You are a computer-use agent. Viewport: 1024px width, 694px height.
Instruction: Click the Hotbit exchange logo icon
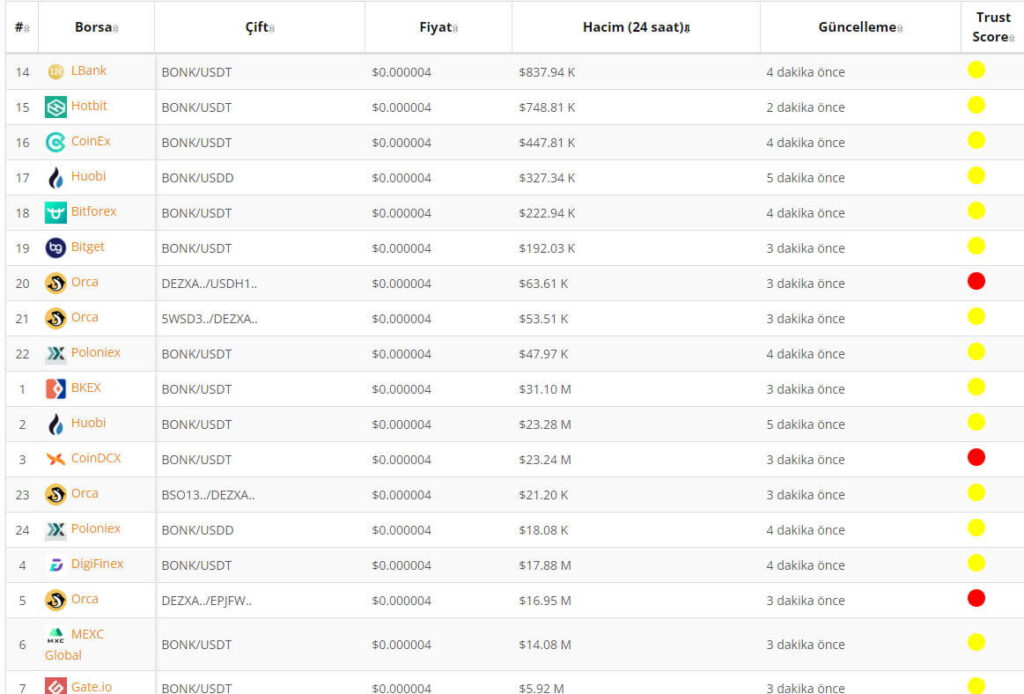(x=56, y=107)
